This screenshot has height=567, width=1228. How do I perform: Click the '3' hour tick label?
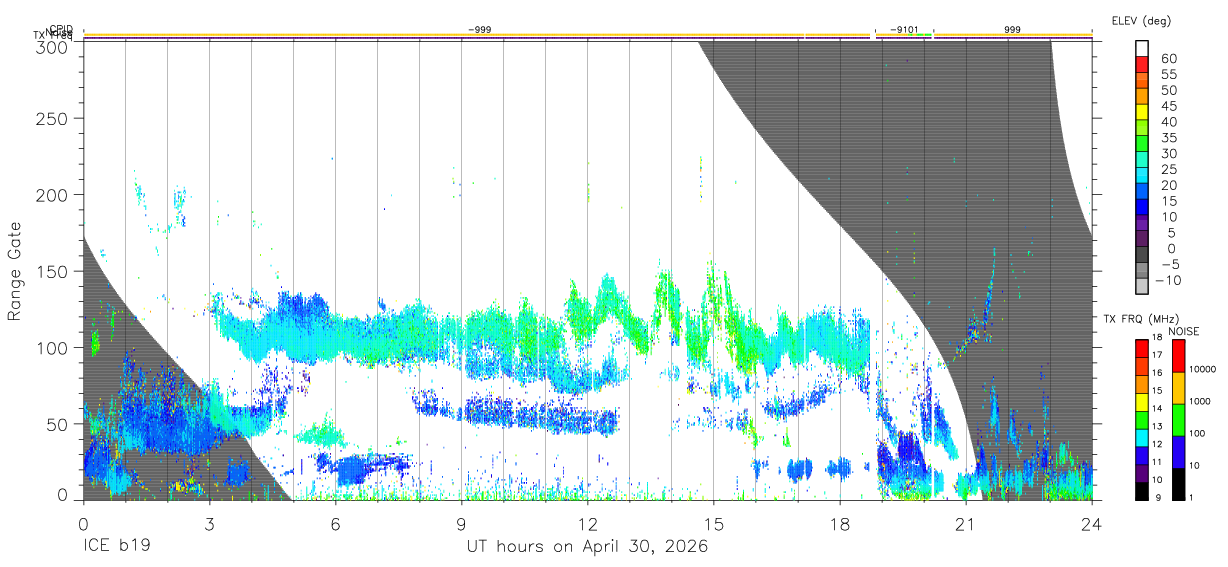[x=209, y=523]
